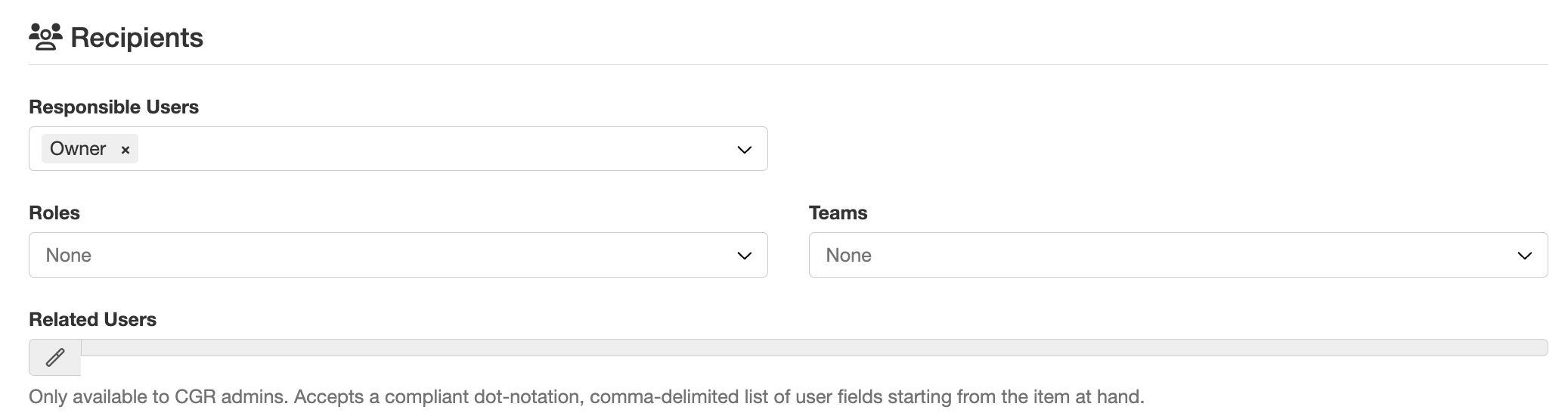This screenshot has height=416, width=1568.
Task: Remove the Owner tag with its x
Action: click(x=126, y=150)
